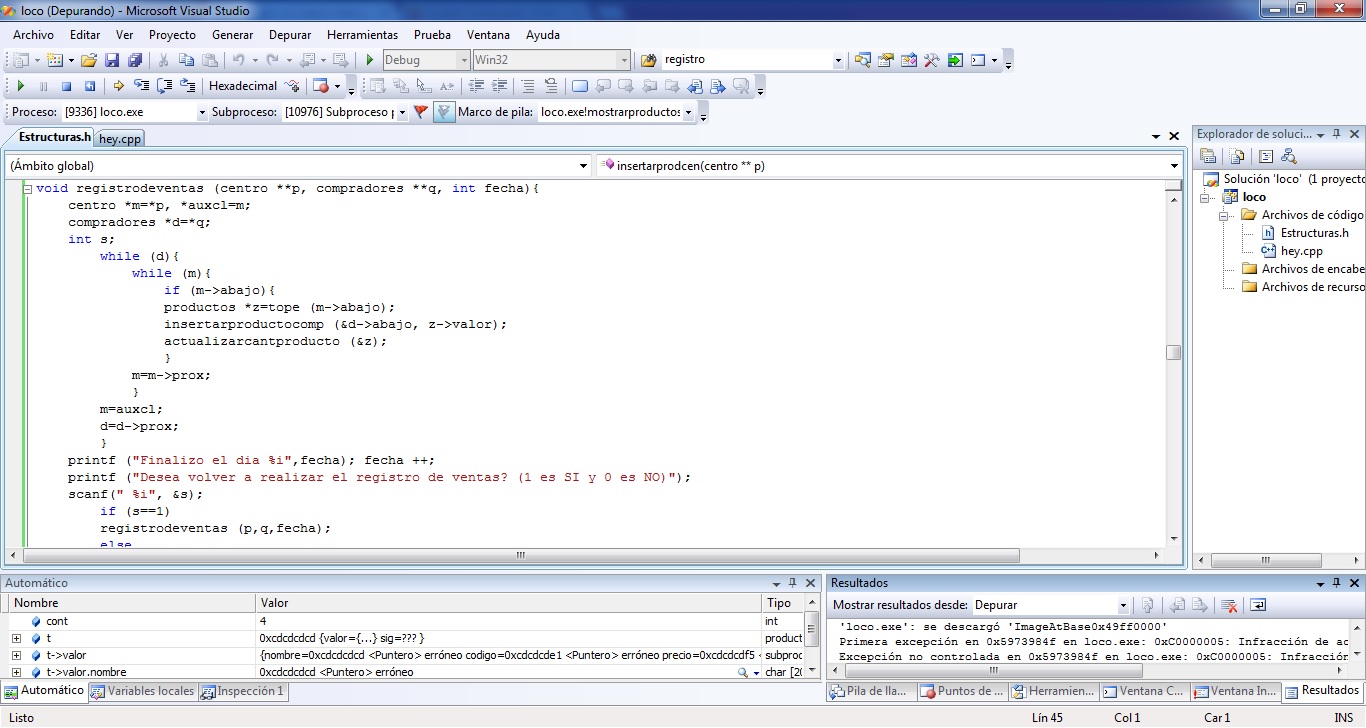Start debugging with the standard-toolbar green arrow beside Debug
The image size is (1366, 728).
[370, 60]
